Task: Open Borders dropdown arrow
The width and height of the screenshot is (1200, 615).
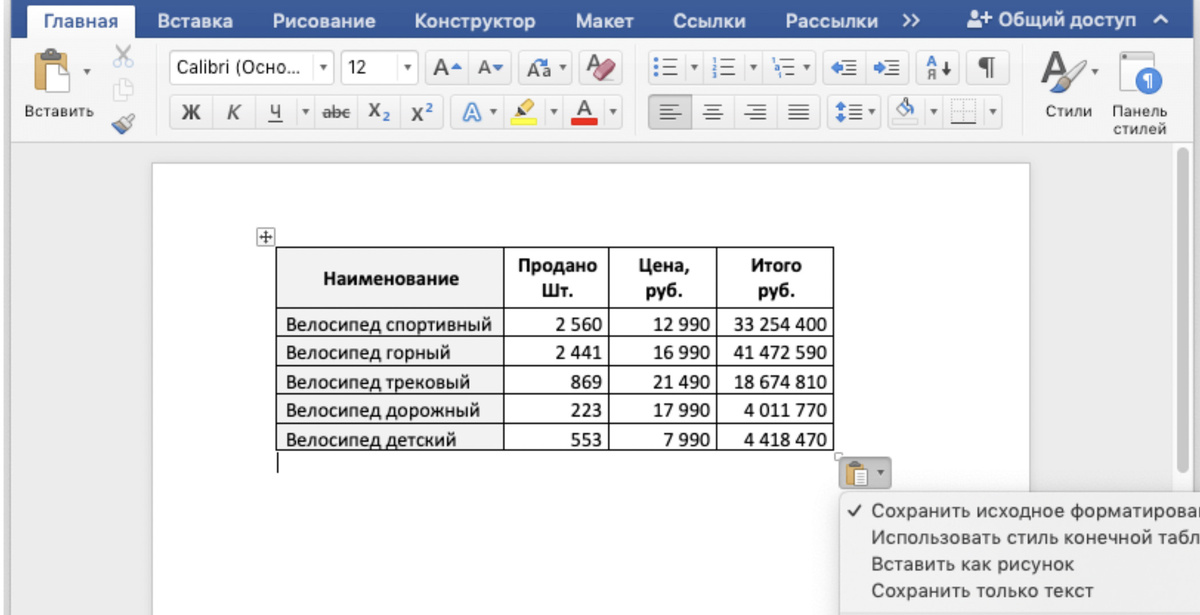Action: point(992,113)
